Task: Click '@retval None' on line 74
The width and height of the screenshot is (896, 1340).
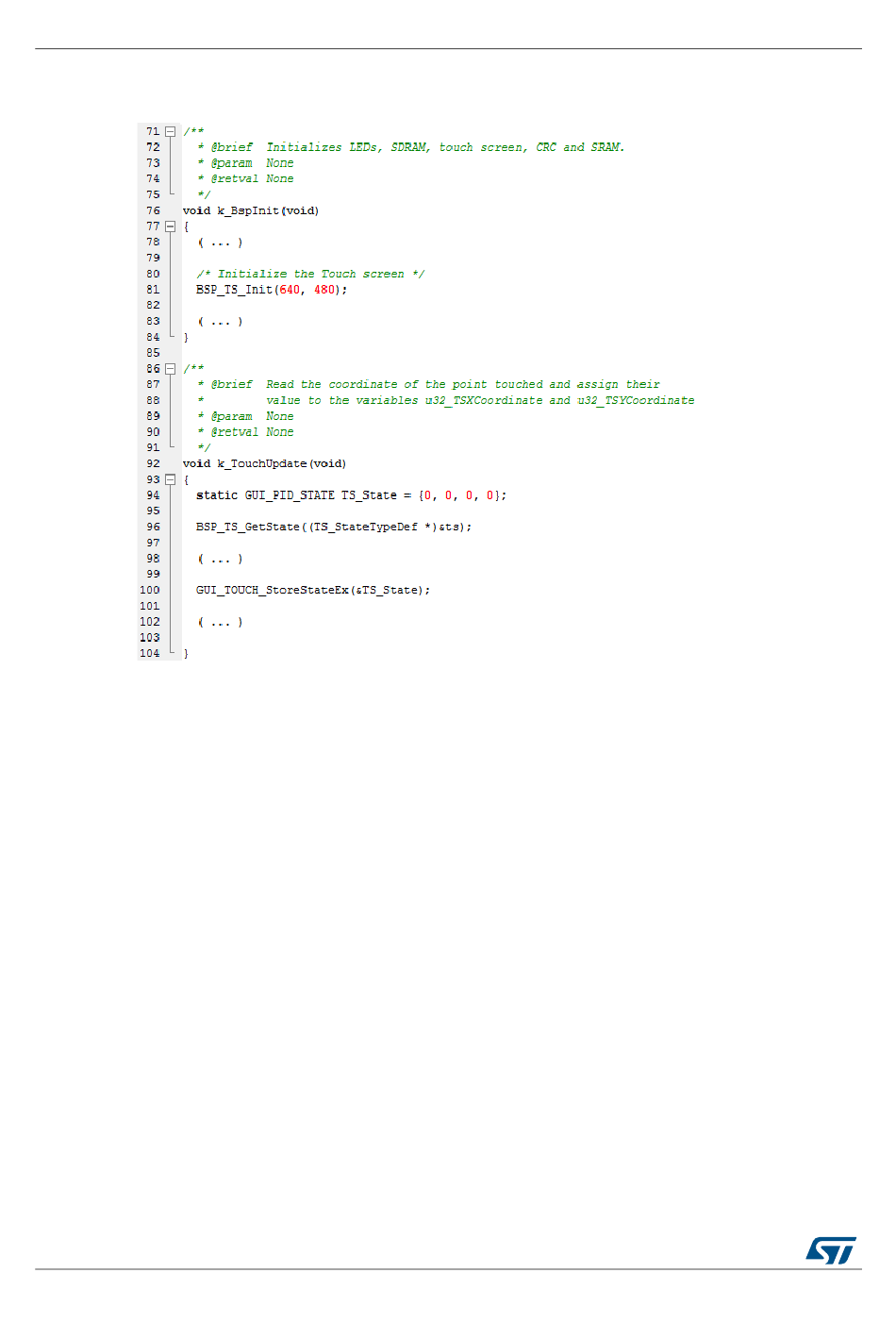Action: 245,178
